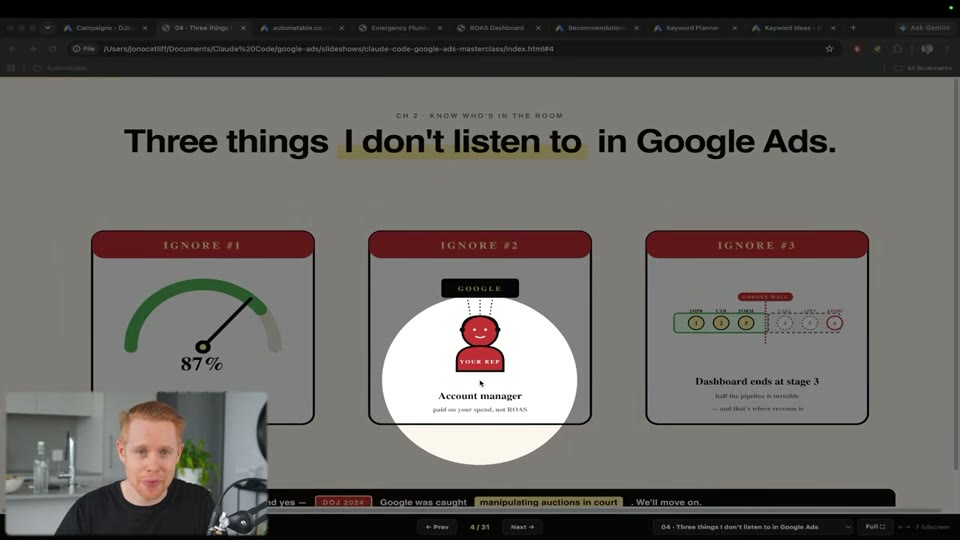Click the 'I don't listen to' heading text
Viewport: 960px width, 540px height.
click(x=462, y=141)
